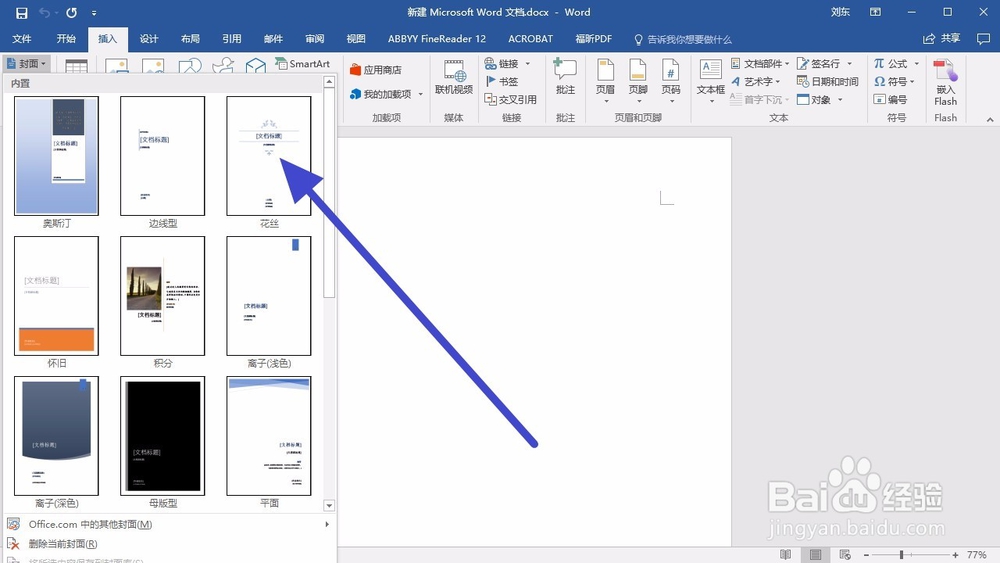Zoom in with the plus button
The width and height of the screenshot is (1000, 563).
click(x=955, y=555)
